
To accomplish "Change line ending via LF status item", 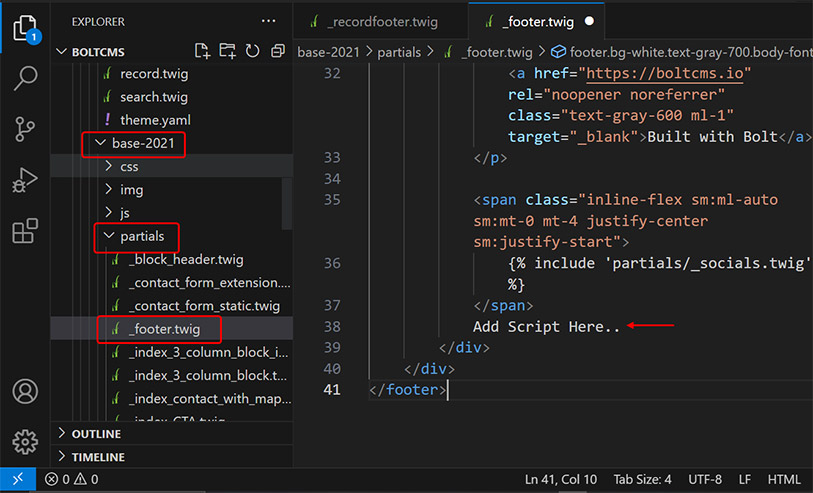I will click(745, 480).
